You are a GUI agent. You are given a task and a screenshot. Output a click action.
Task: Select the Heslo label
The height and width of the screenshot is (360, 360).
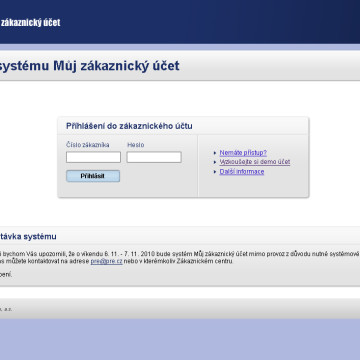(x=136, y=145)
